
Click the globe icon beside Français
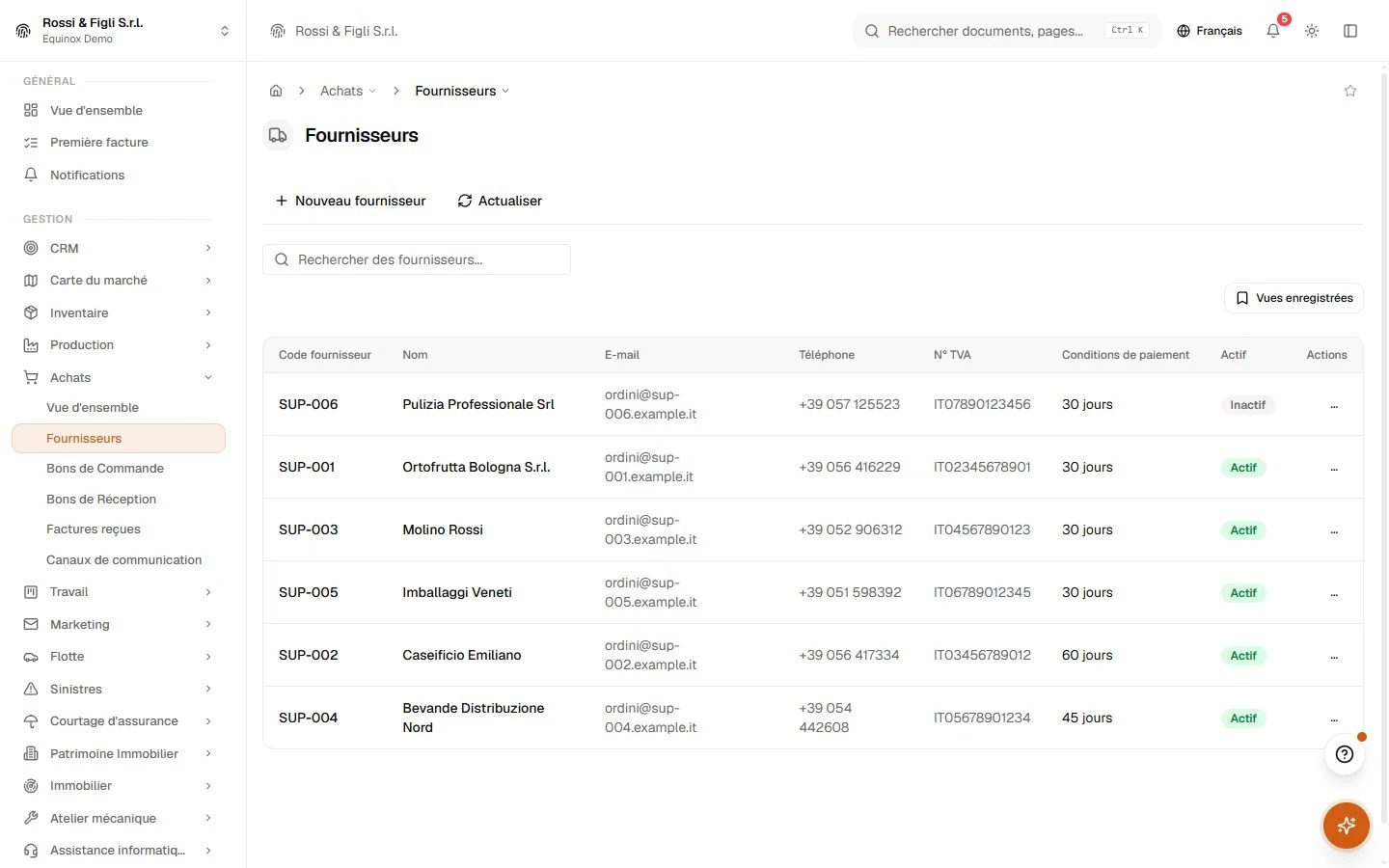(x=1184, y=31)
